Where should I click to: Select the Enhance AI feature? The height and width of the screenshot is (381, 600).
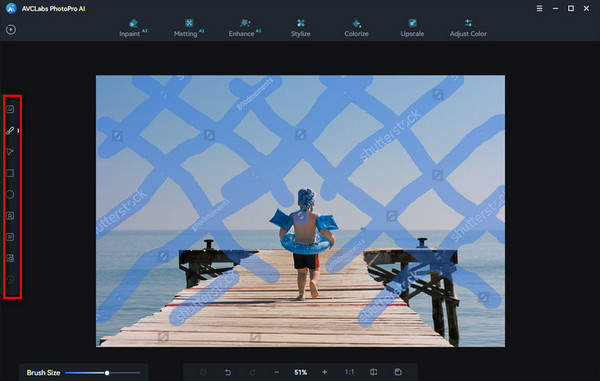[245, 28]
